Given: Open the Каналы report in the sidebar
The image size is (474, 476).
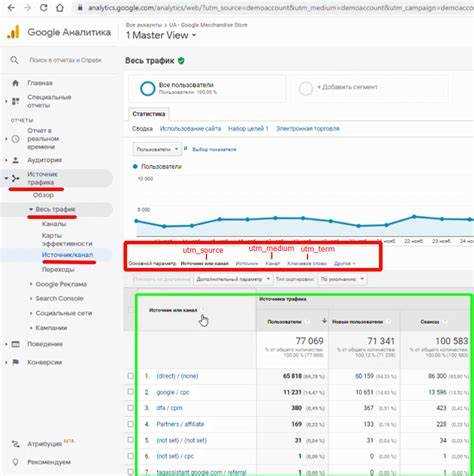Looking at the screenshot, I should (x=54, y=224).
